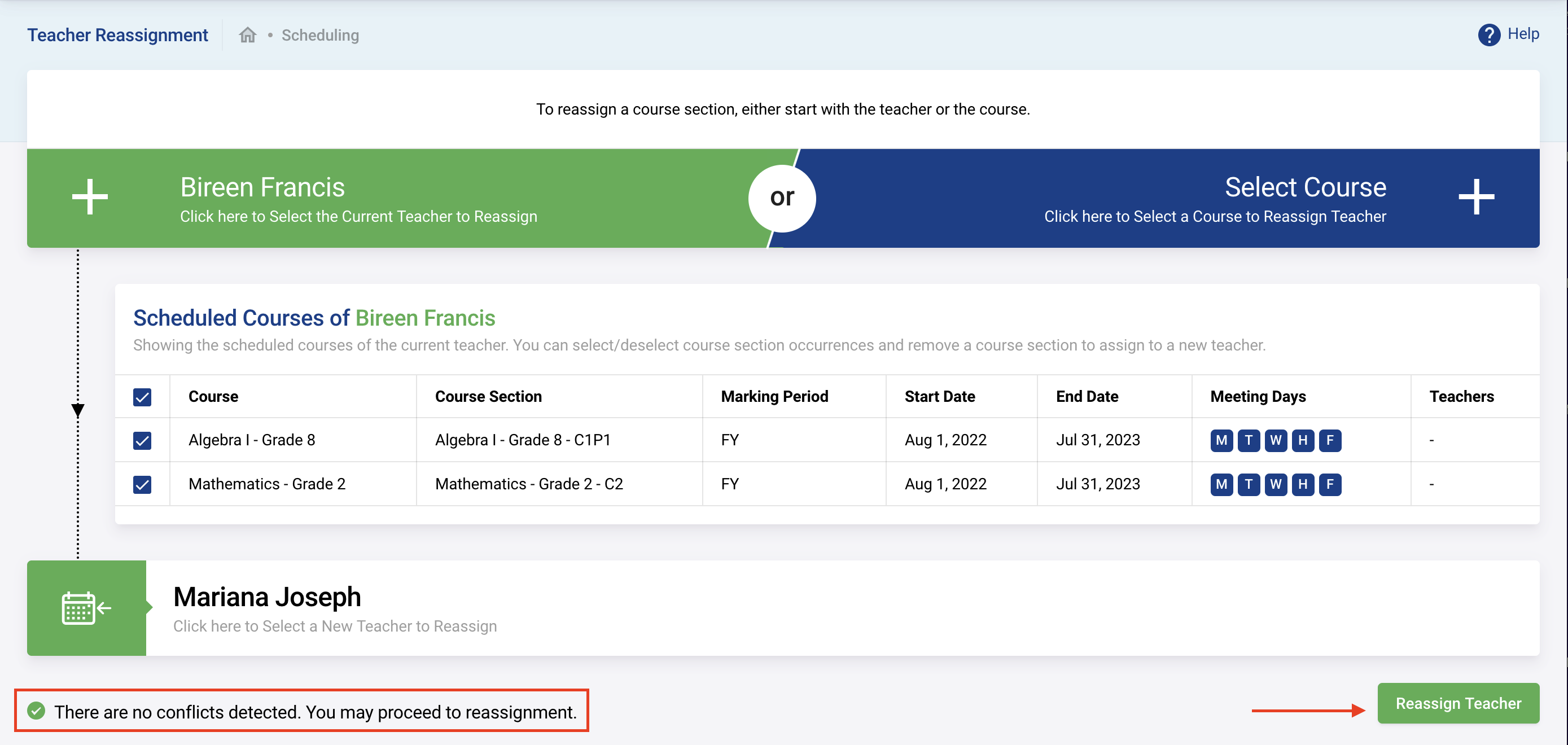This screenshot has width=1568, height=745.
Task: Uncheck the Algebra I - Grade 8 checkbox
Action: (142, 440)
